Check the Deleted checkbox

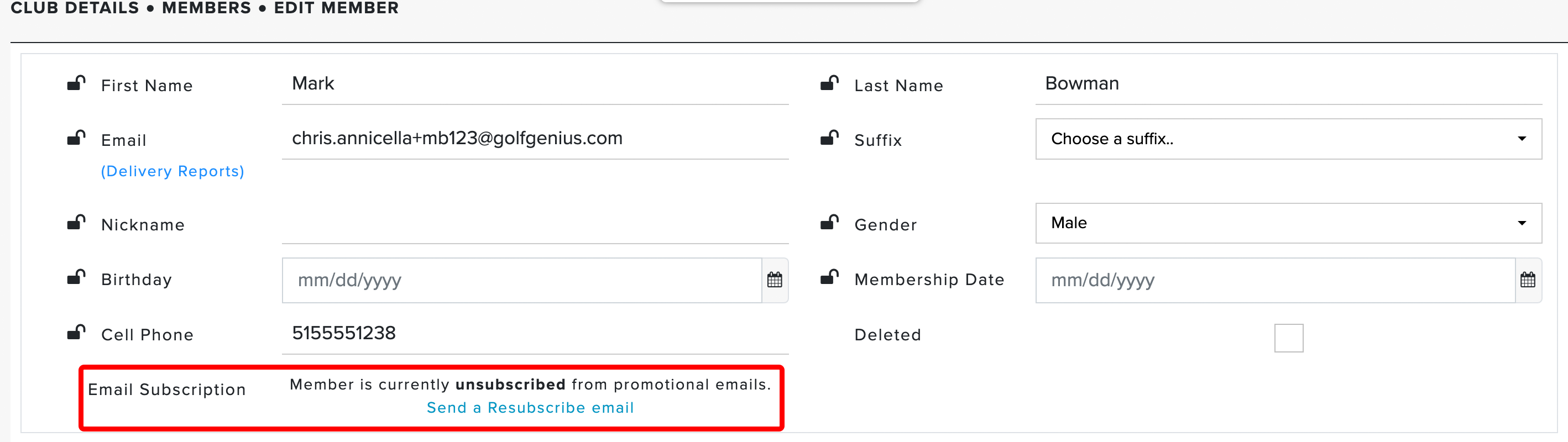point(1288,338)
